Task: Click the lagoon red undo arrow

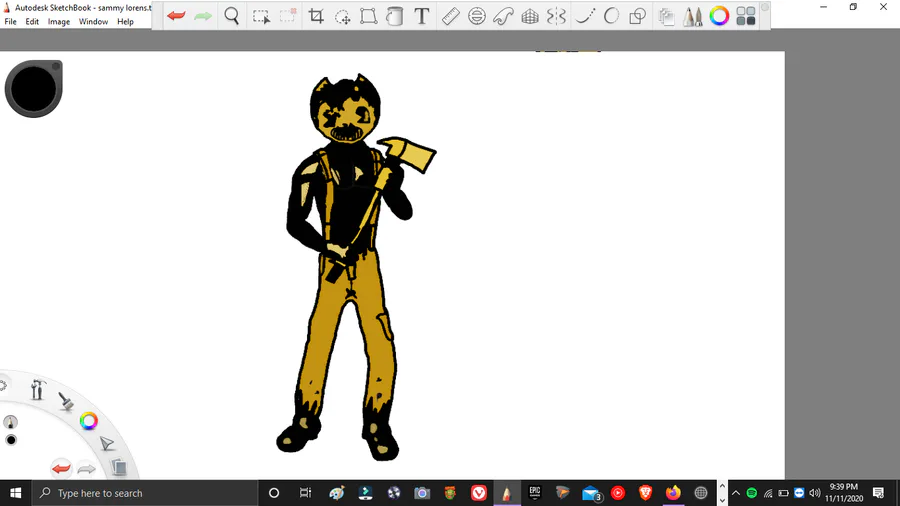Action: click(x=61, y=469)
